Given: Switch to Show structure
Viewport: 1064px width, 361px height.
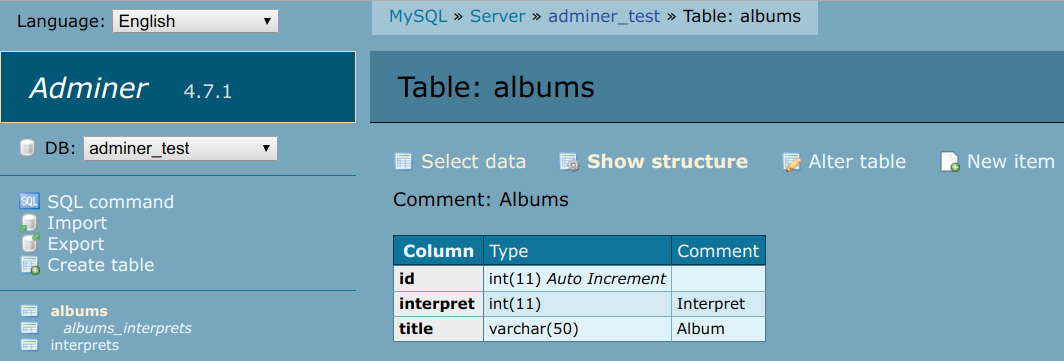Looking at the screenshot, I should 667,162.
